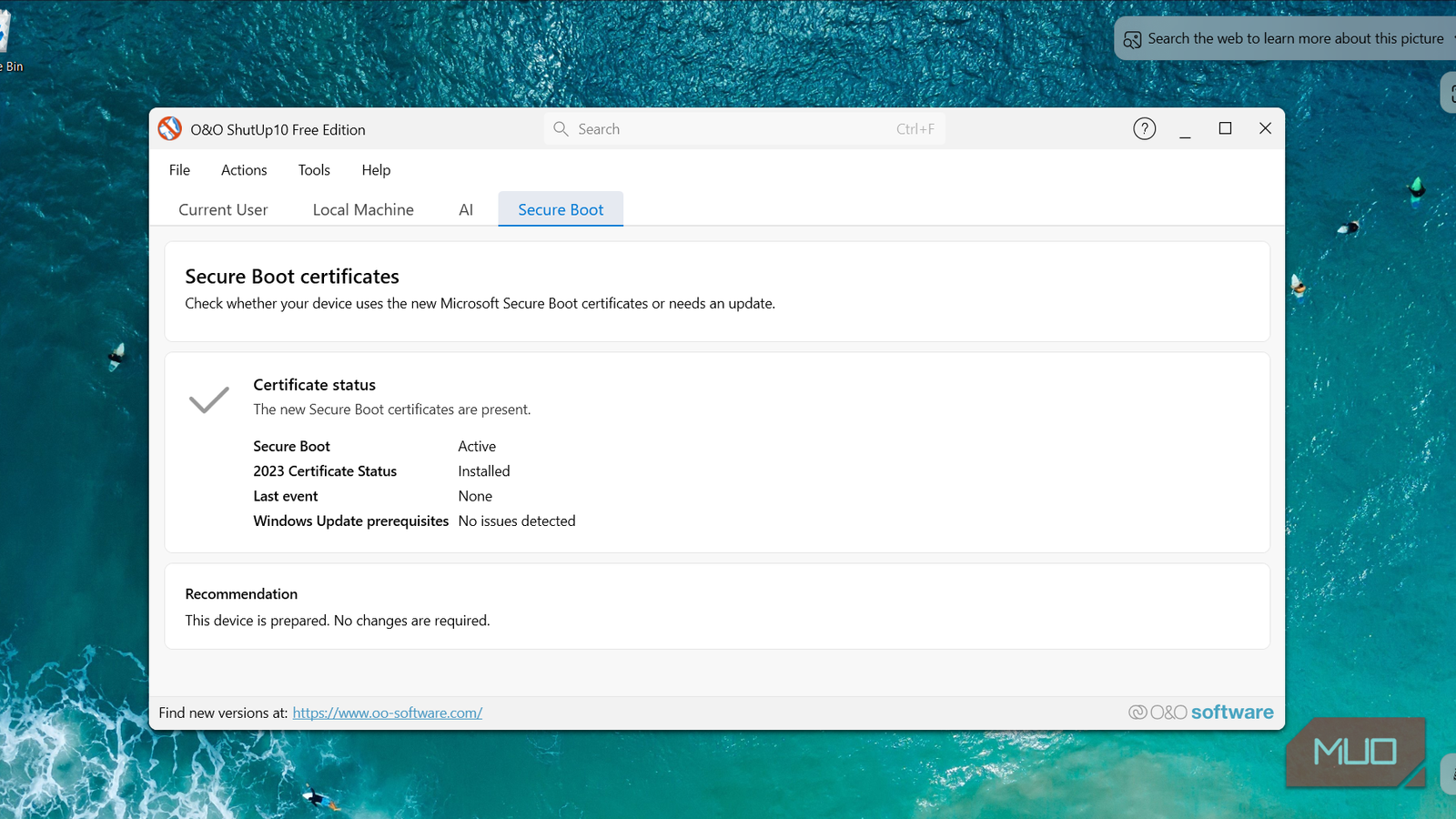Click the 'Check whether your device' description
Viewport: 1456px width, 819px height.
pyautogui.click(x=480, y=303)
